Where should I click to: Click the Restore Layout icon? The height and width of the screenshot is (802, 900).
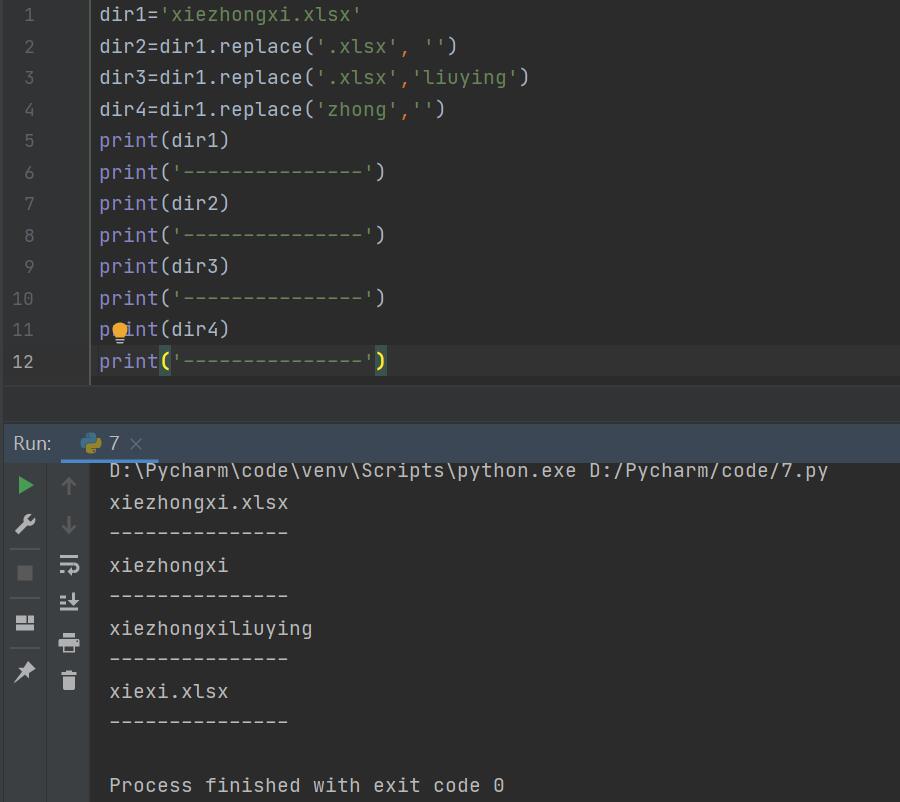tap(25, 623)
